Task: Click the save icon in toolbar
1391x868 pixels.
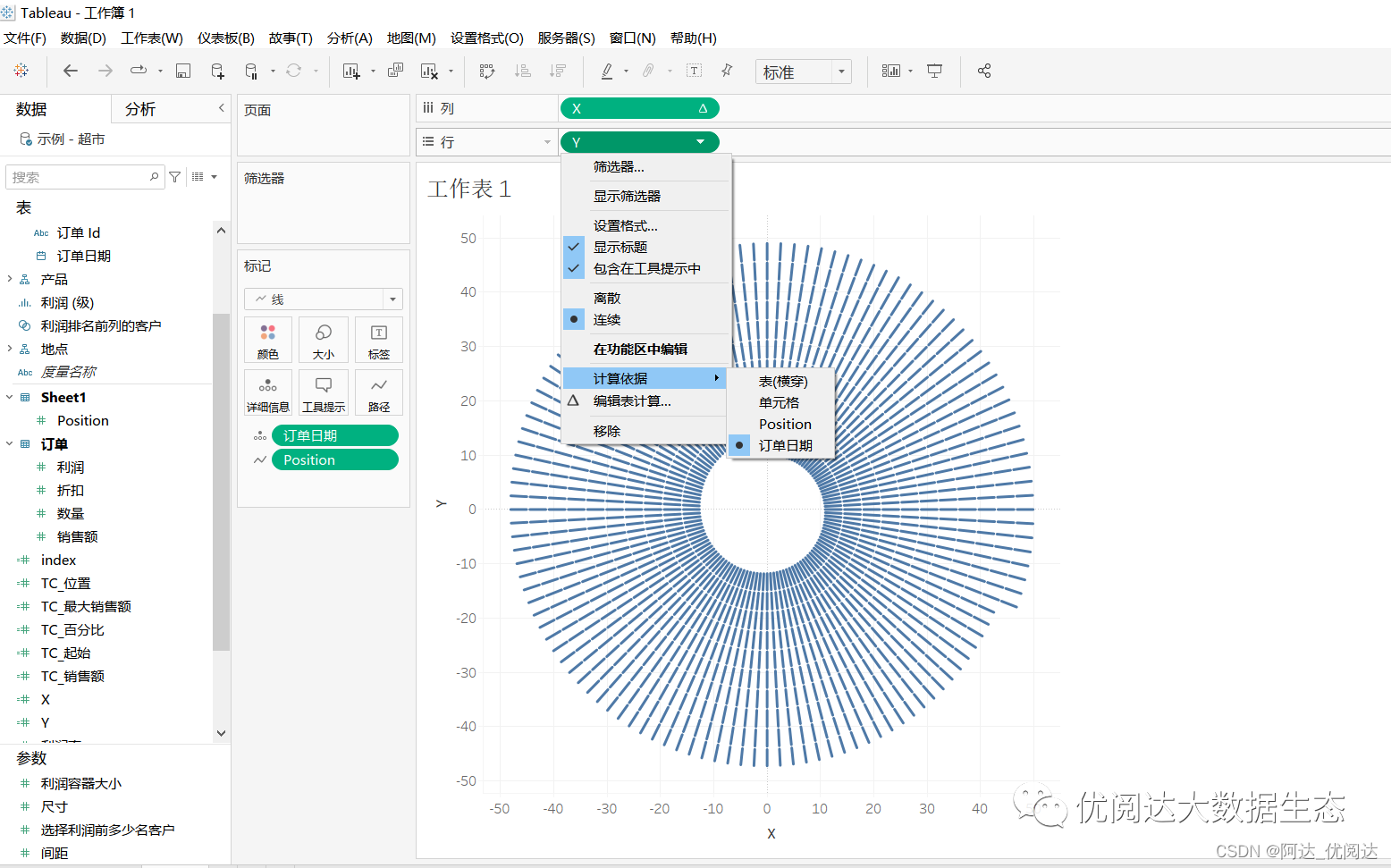Action: 183,71
